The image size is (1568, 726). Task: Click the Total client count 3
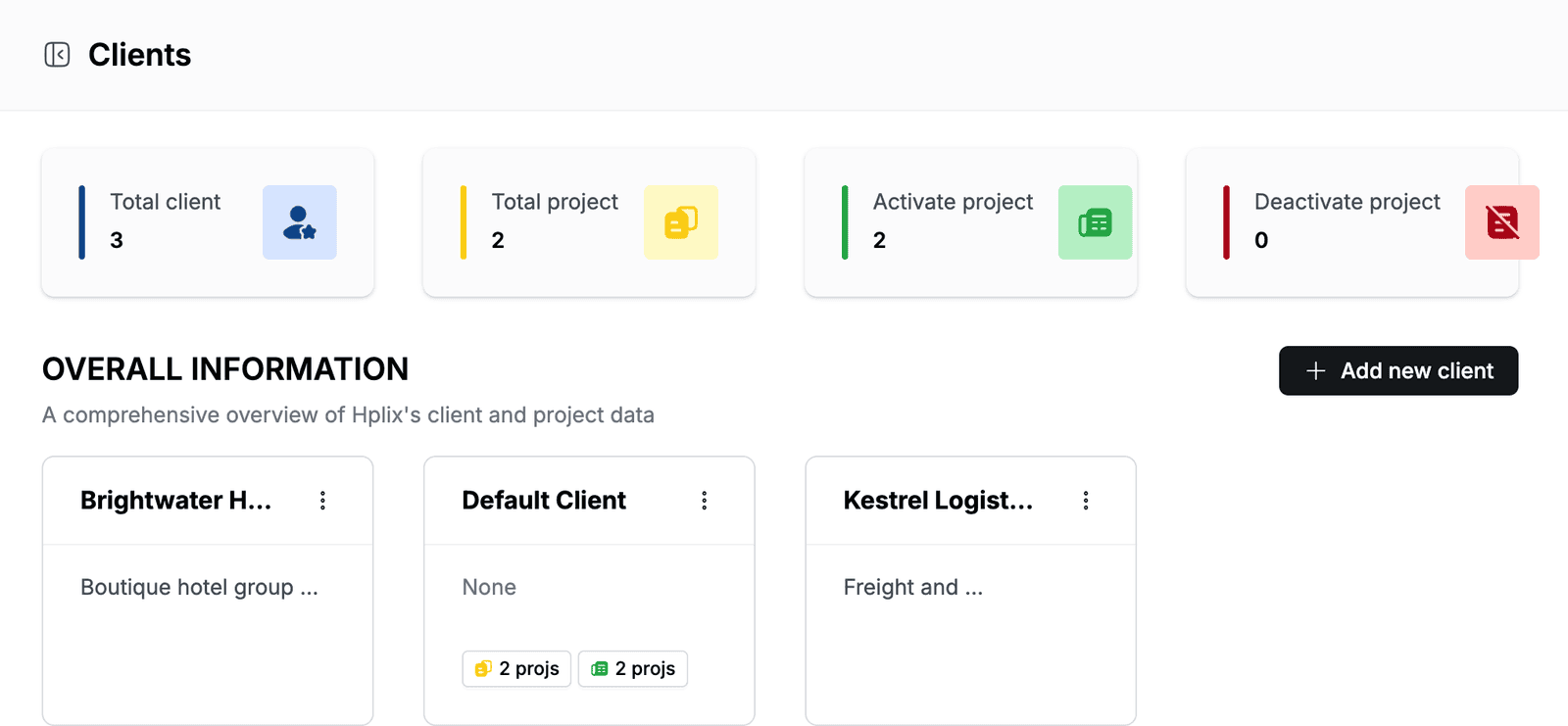coord(117,240)
